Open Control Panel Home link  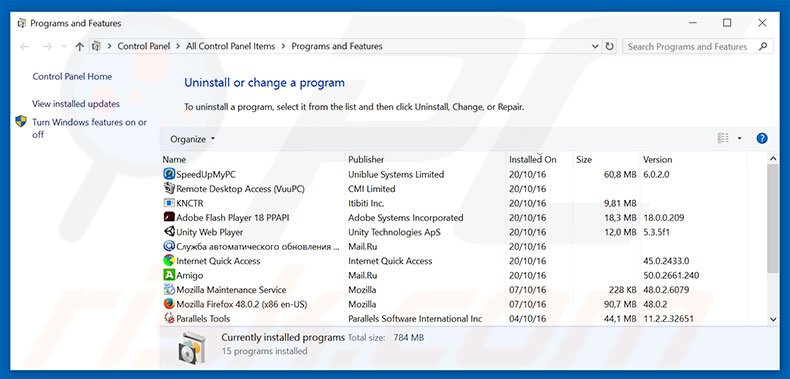(72, 77)
